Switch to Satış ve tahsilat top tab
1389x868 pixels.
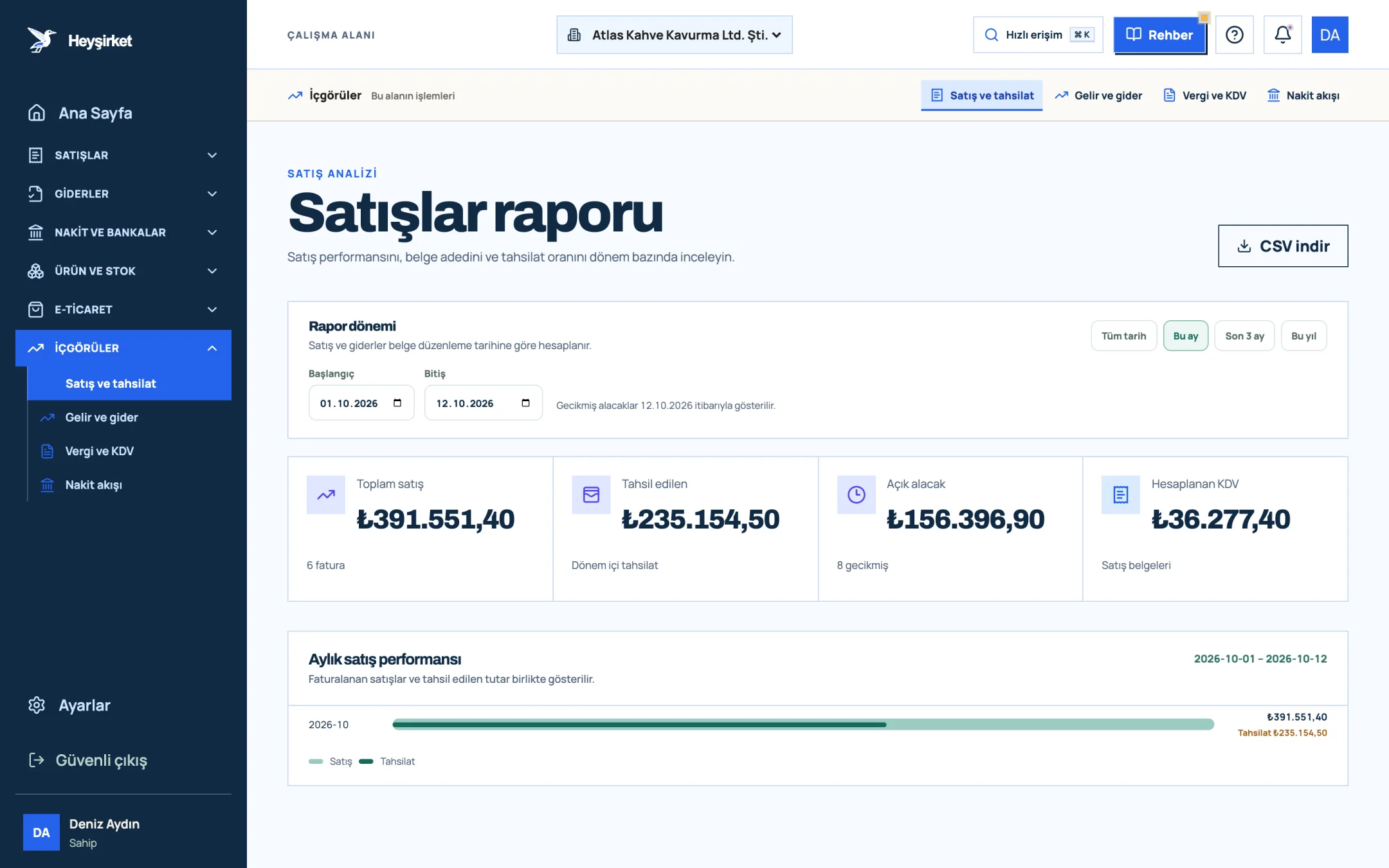click(x=981, y=95)
